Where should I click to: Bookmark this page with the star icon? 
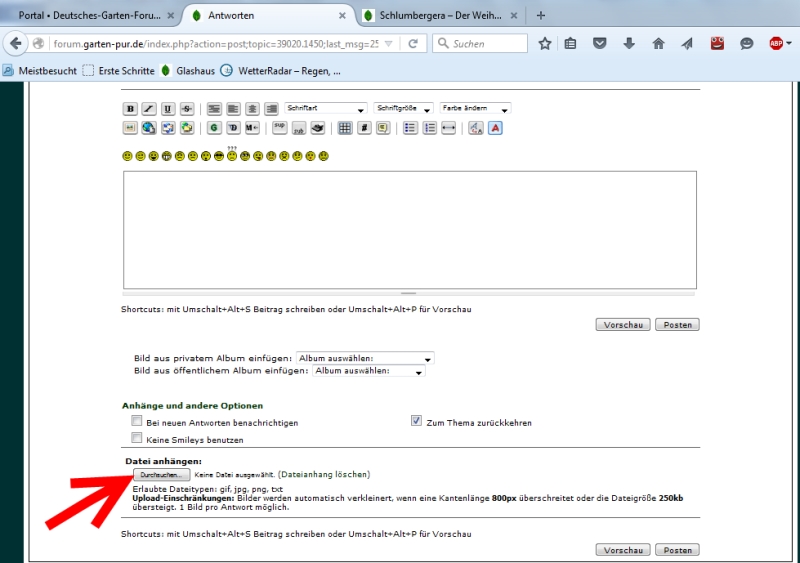545,43
